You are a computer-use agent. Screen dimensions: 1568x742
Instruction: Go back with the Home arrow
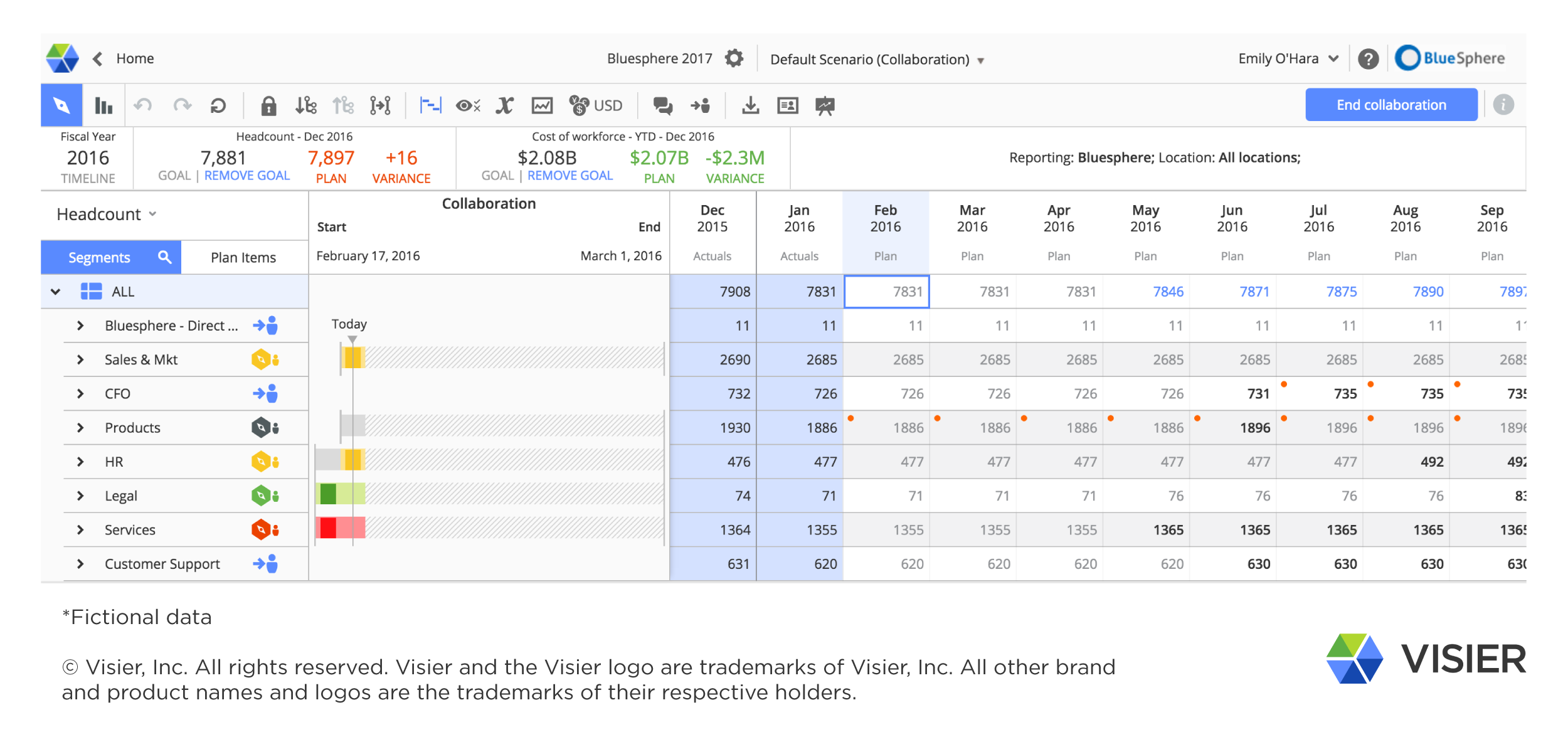coord(97,58)
